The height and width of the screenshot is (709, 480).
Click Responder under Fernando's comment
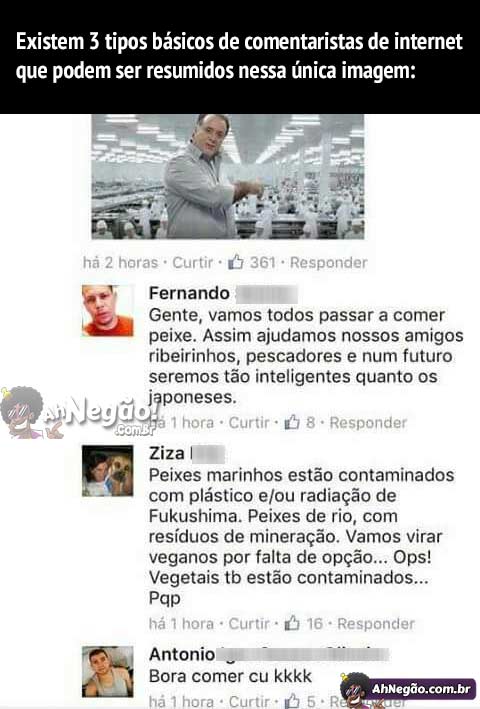click(368, 422)
